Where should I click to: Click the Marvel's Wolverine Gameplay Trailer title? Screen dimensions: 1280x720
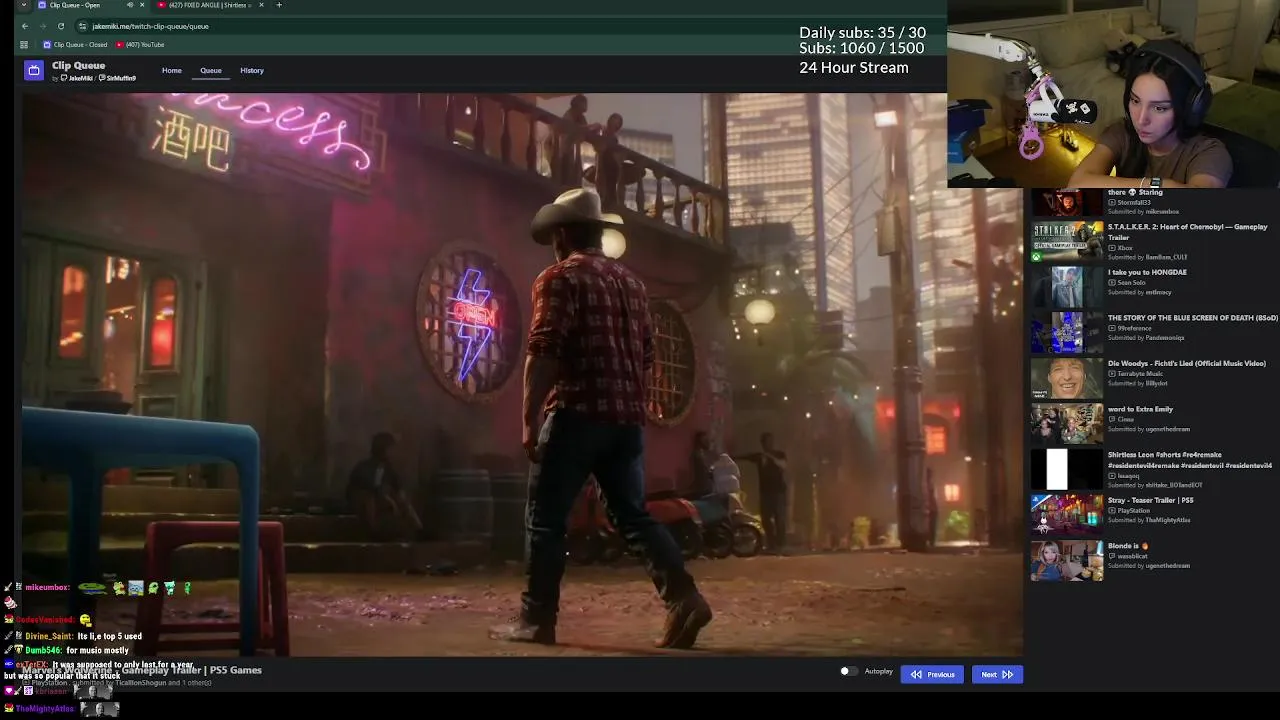[x=142, y=670]
